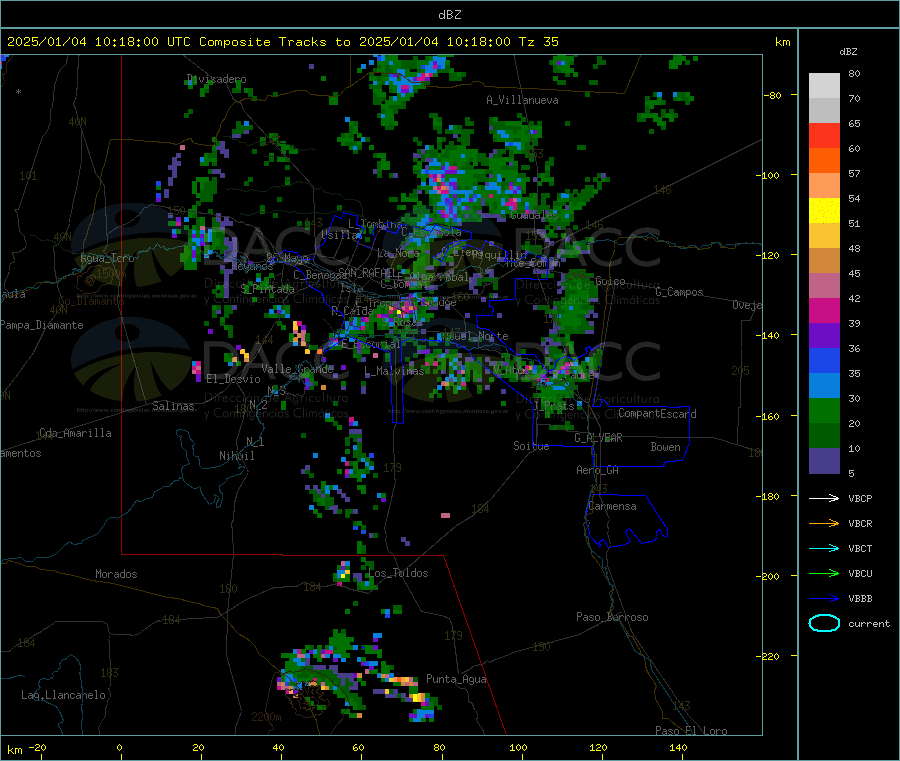
Task: Click the green VBCU arrow in the legend
Action: point(824,573)
